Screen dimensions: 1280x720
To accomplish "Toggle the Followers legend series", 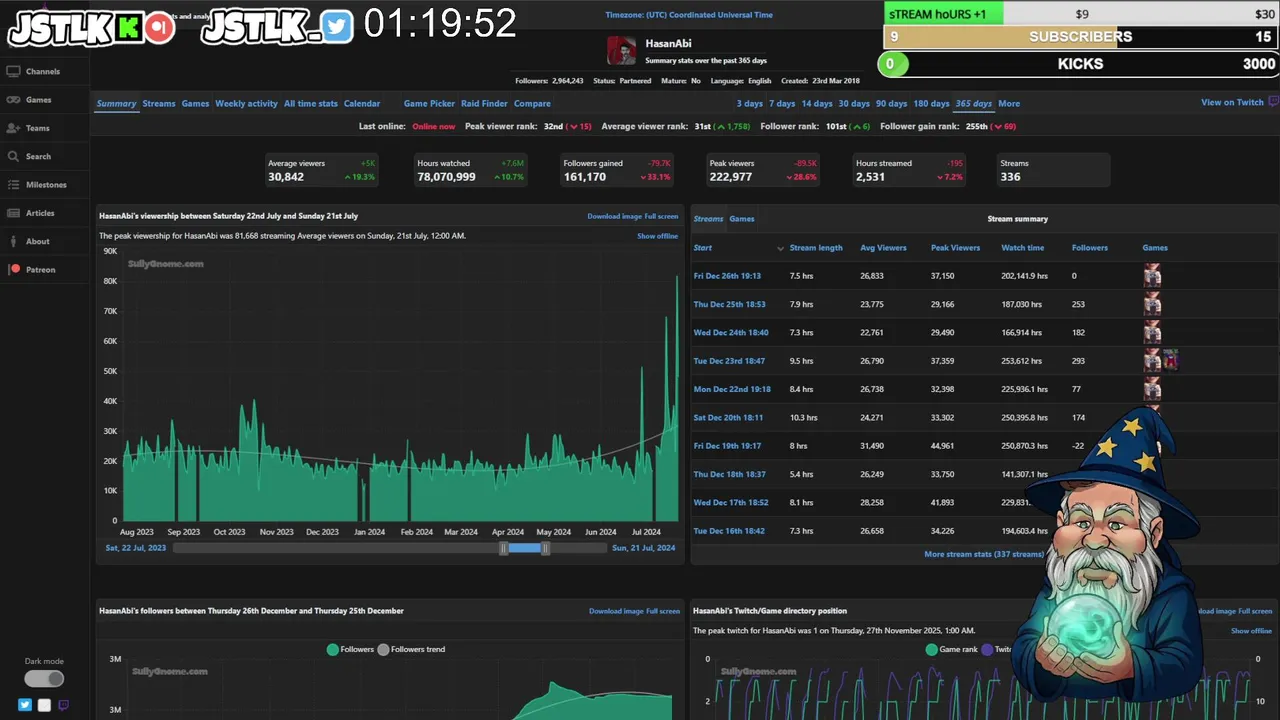I will point(350,649).
